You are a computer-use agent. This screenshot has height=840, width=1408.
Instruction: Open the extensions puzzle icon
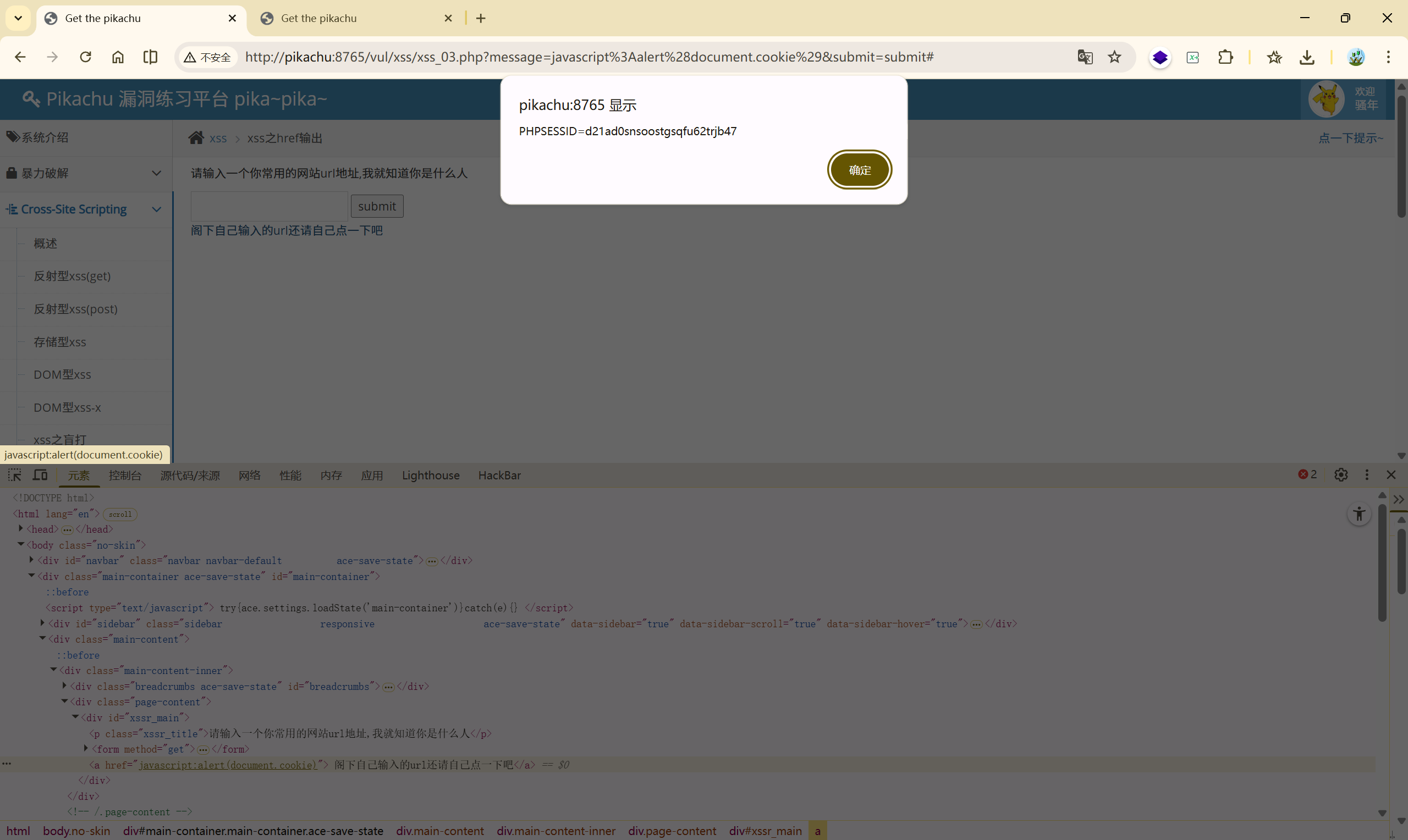(1225, 57)
